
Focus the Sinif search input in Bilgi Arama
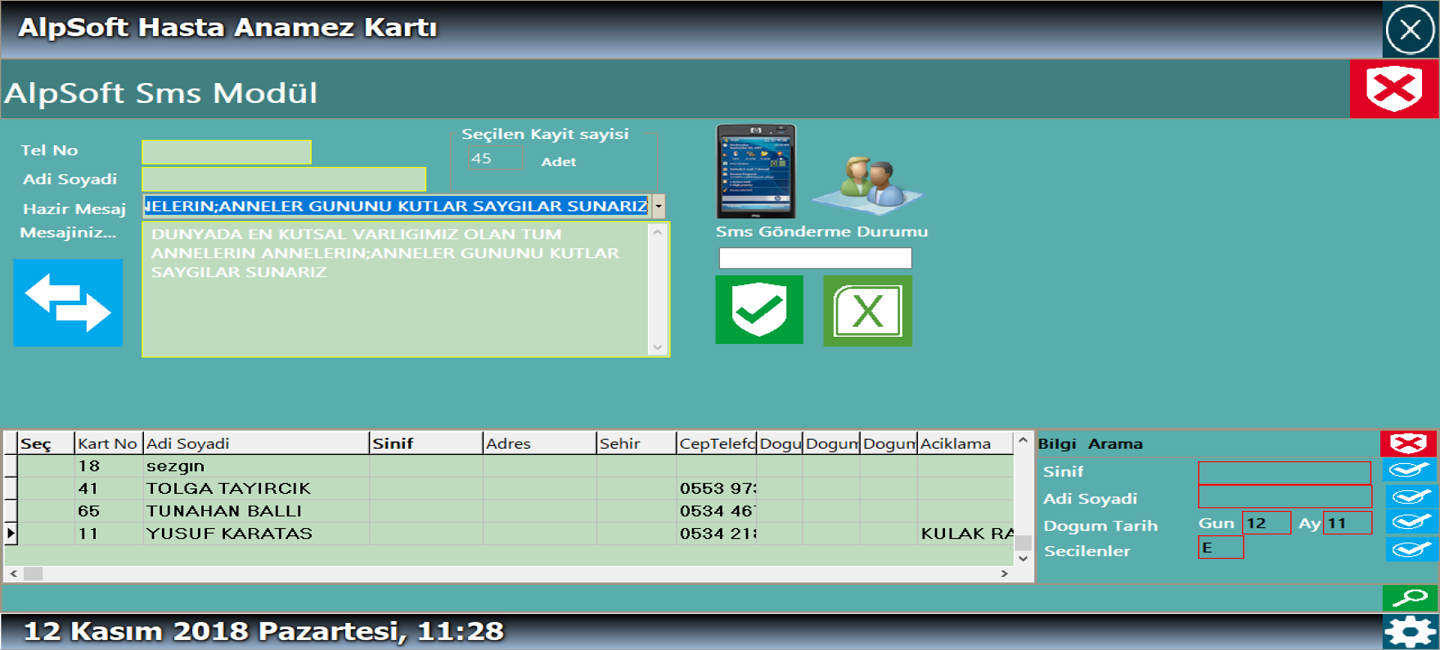click(1284, 473)
